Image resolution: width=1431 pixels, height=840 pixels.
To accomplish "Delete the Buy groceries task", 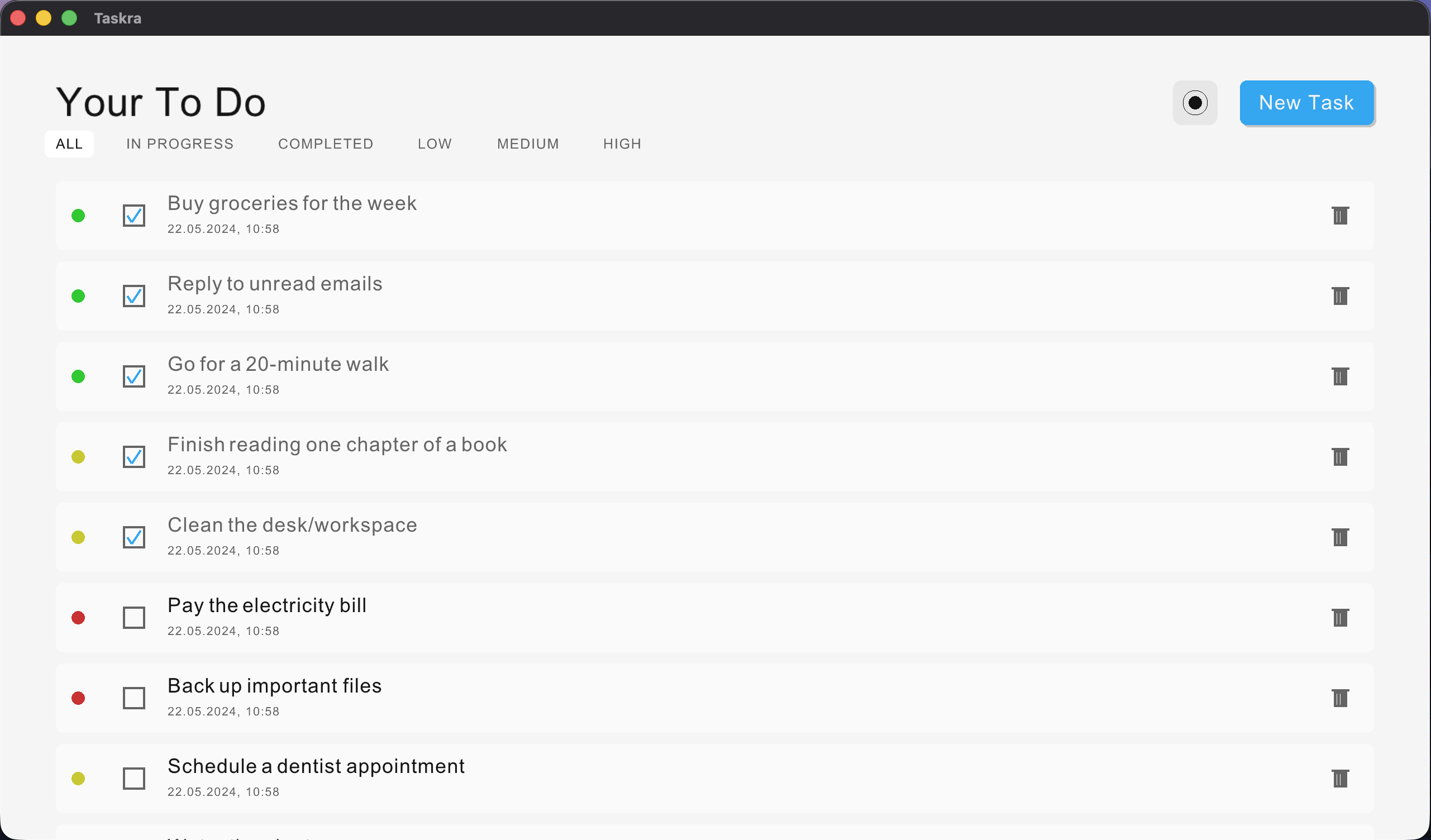I will 1339,215.
